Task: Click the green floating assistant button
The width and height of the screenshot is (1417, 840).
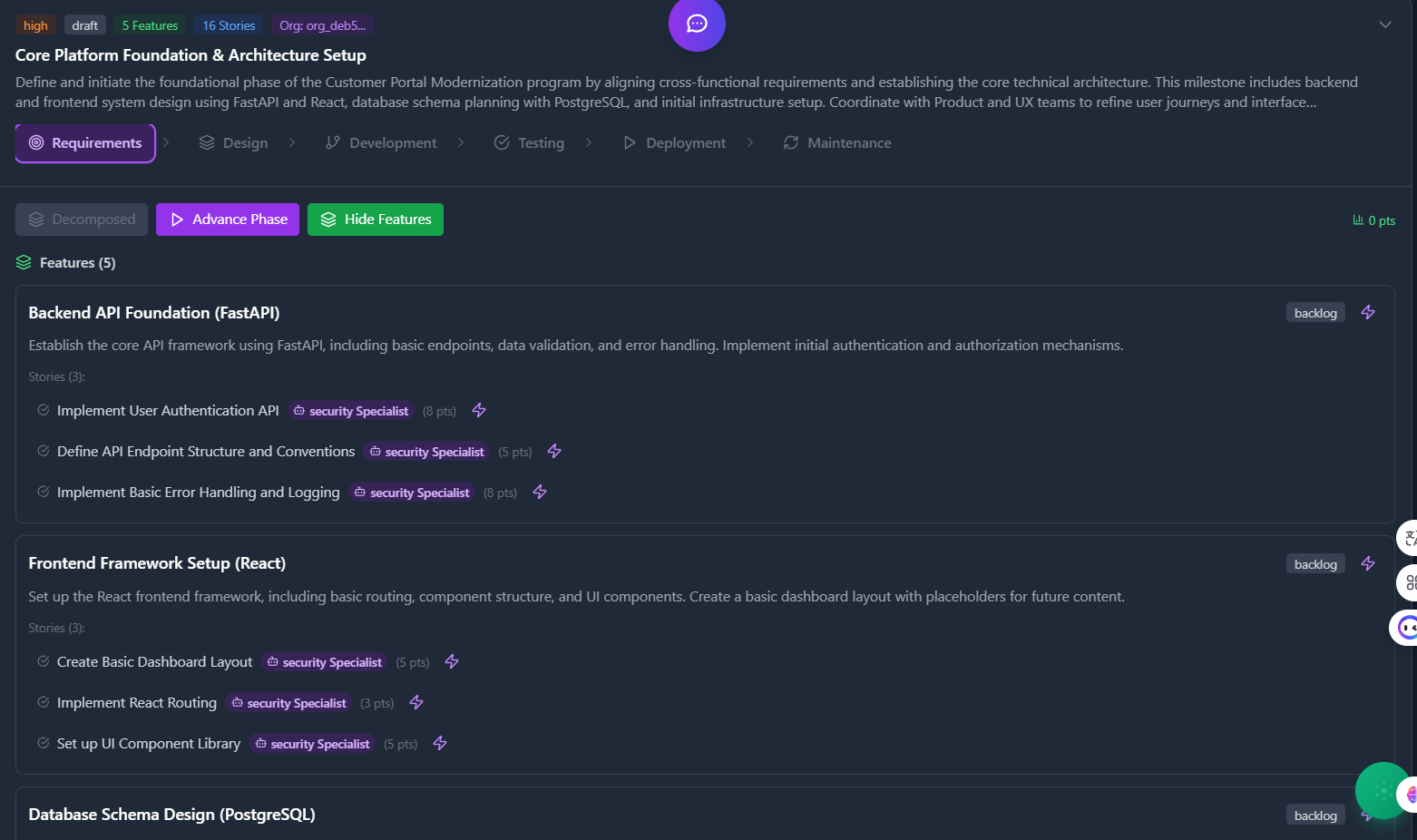Action: pos(1383,791)
